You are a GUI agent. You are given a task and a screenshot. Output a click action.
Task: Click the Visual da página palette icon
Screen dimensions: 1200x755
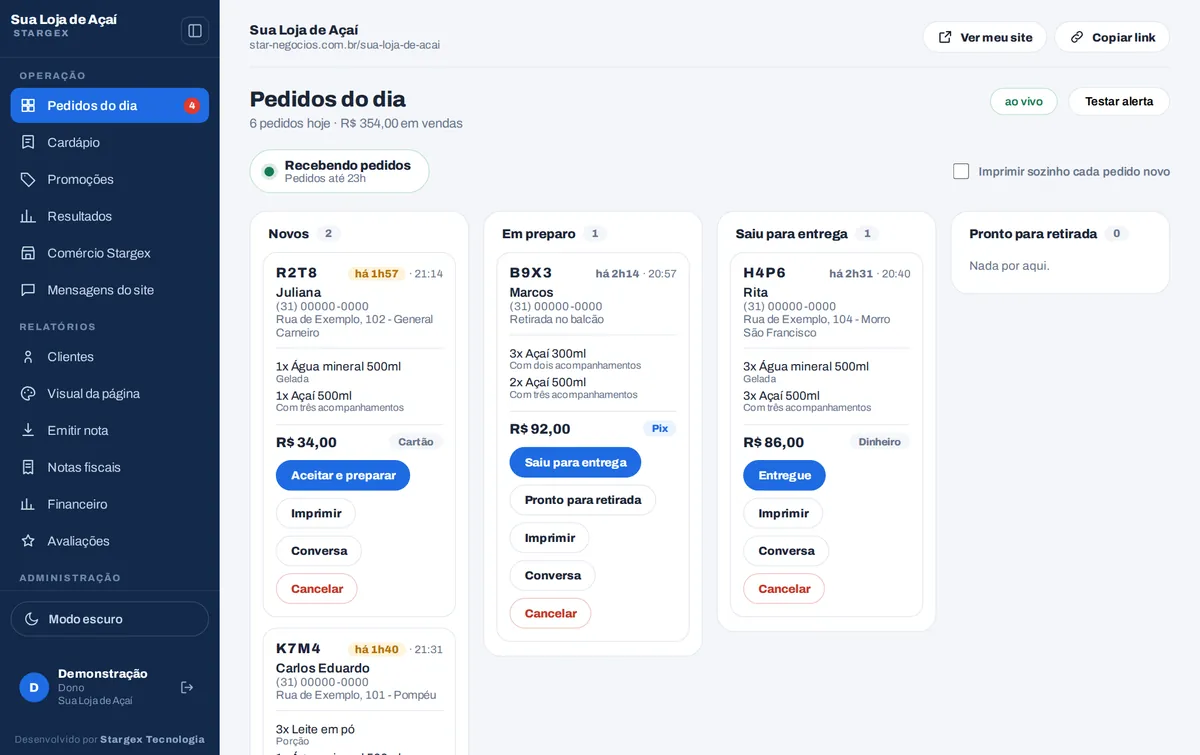click(x=28, y=394)
